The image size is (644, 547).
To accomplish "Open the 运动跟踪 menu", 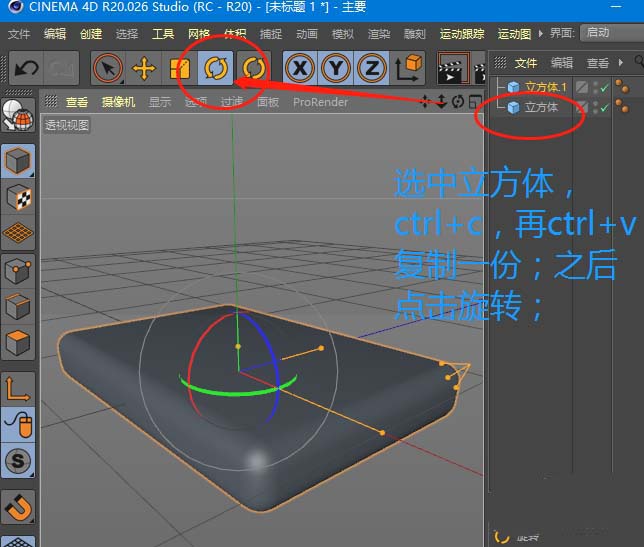I will (x=462, y=34).
